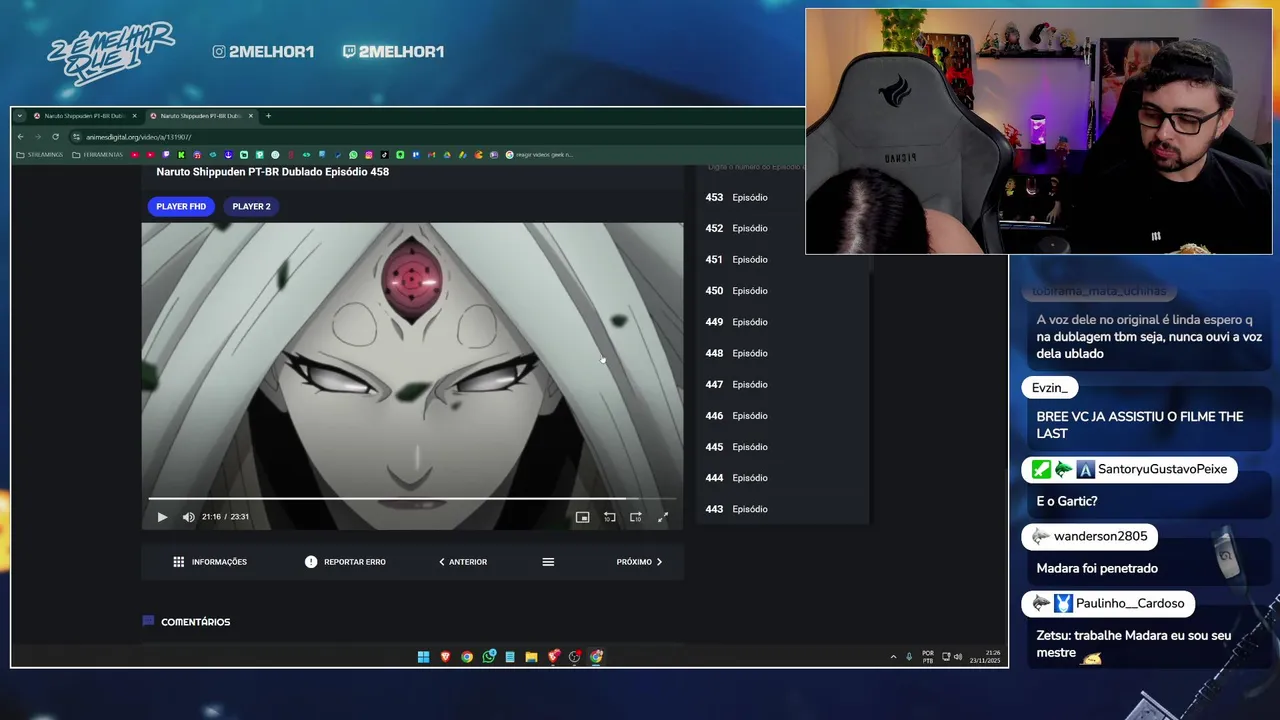Enter fullscreen on the video player
Viewport: 1280px width, 720px height.
[662, 517]
